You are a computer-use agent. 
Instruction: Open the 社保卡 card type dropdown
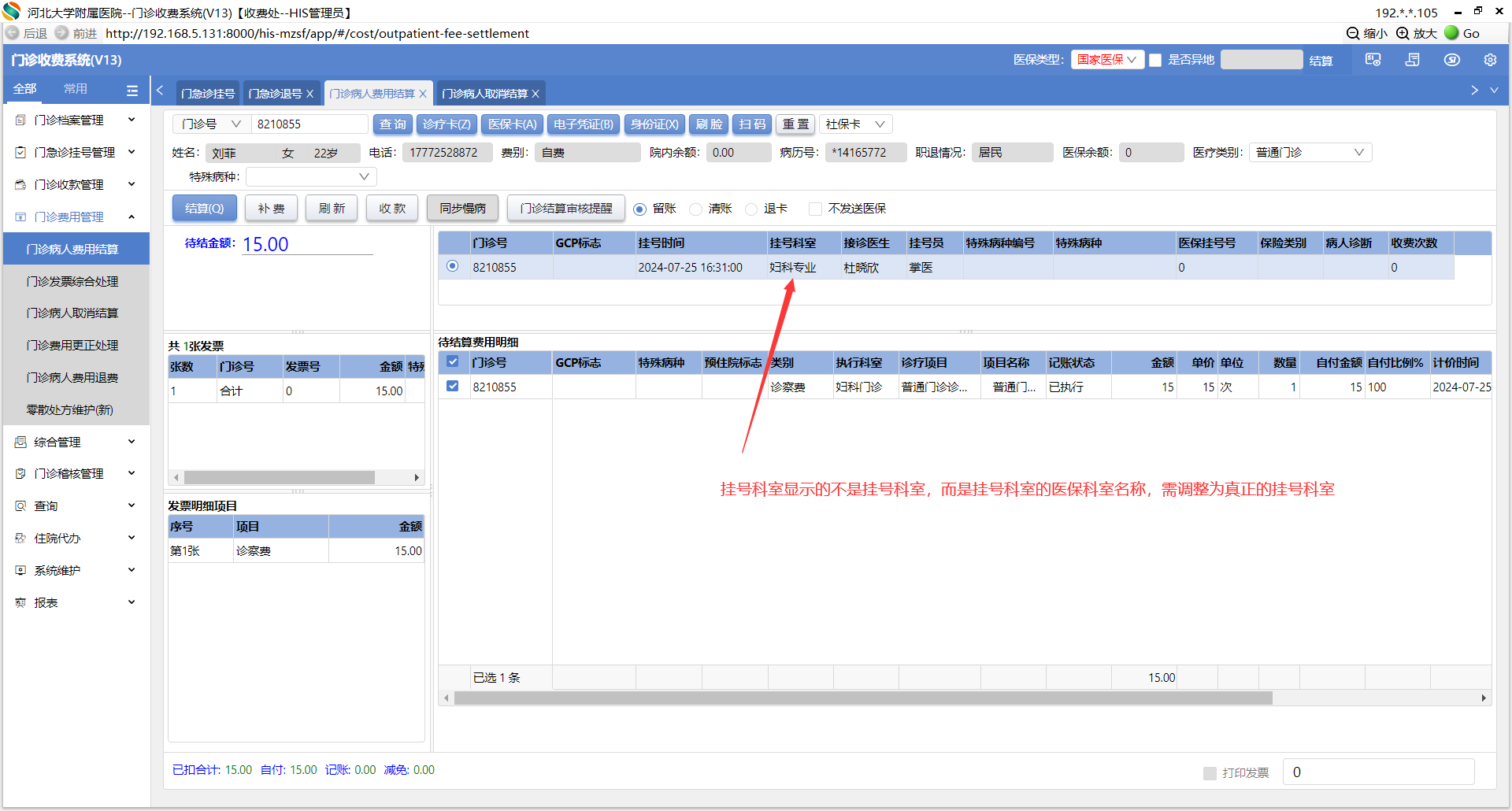pos(855,124)
